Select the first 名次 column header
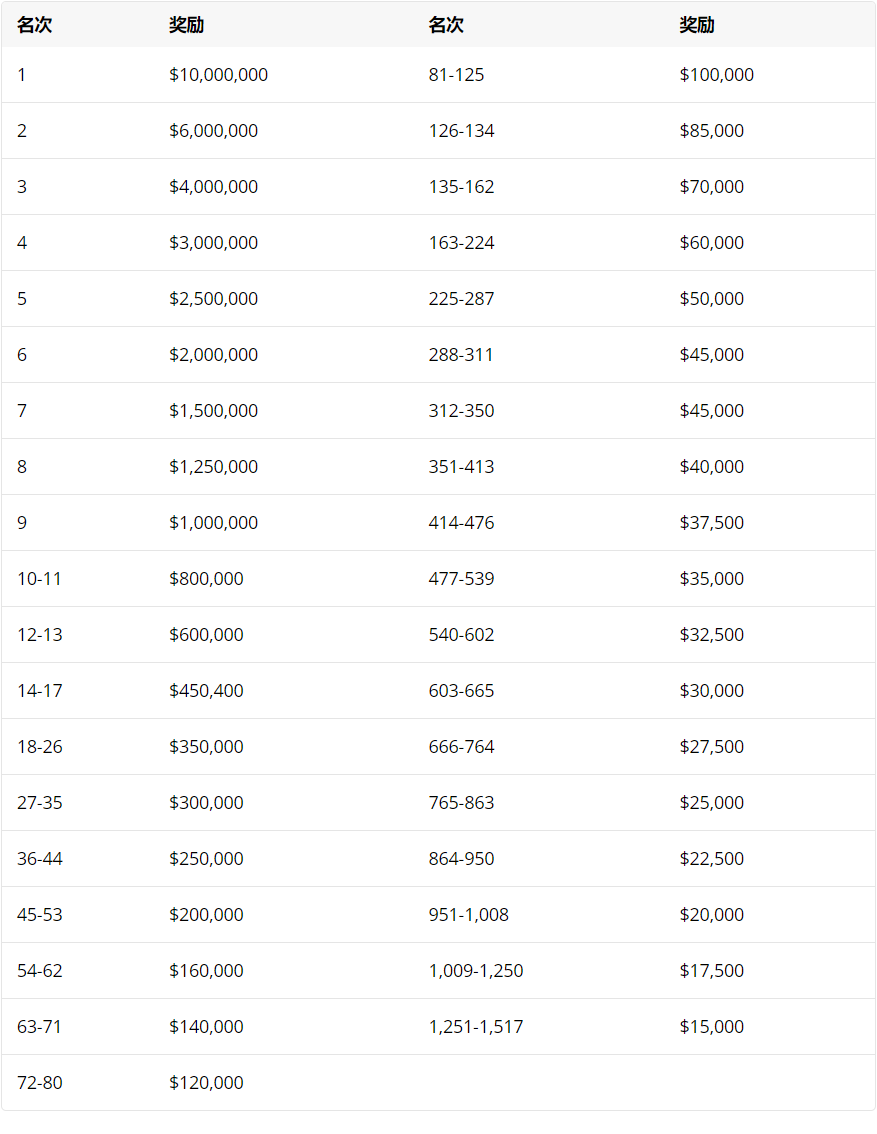Viewport: 877px width, 1134px height. 35,25
